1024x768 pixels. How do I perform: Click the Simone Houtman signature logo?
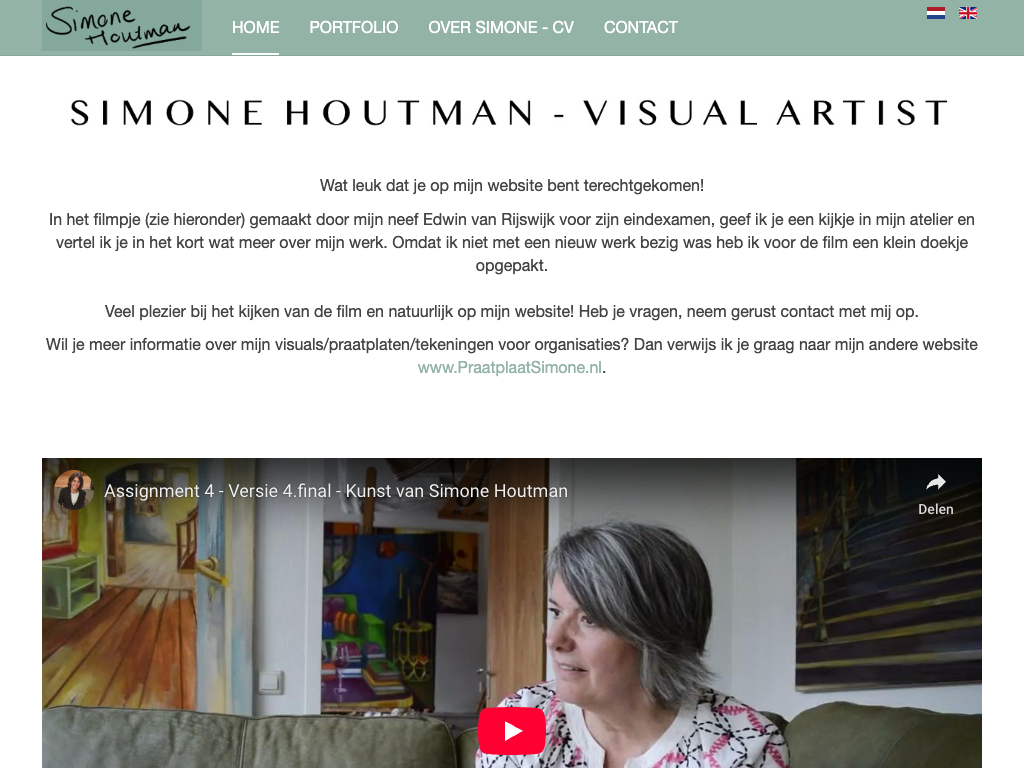tap(122, 26)
